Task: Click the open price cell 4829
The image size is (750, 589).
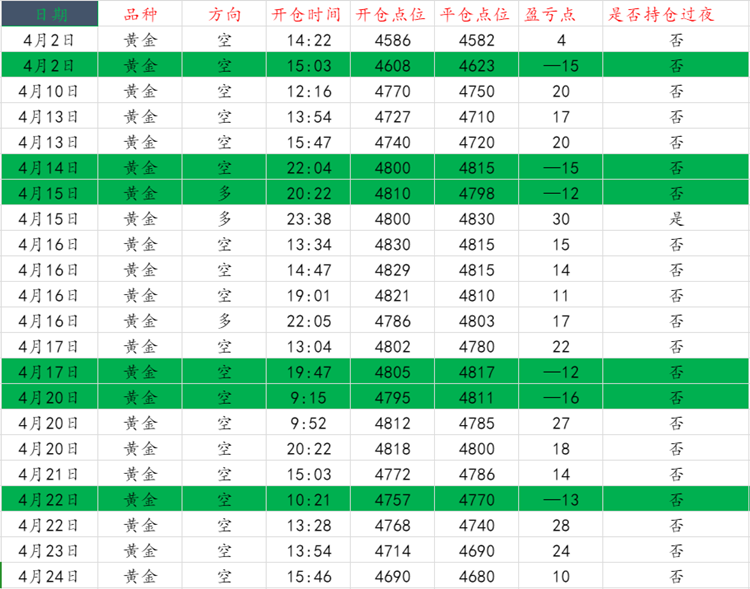Action: tap(393, 269)
